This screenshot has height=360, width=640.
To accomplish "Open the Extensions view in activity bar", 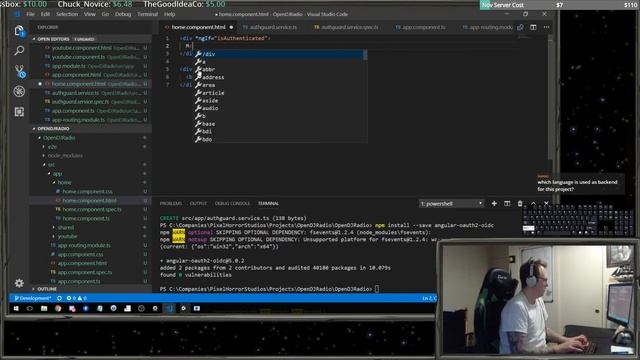I will [x=19, y=112].
